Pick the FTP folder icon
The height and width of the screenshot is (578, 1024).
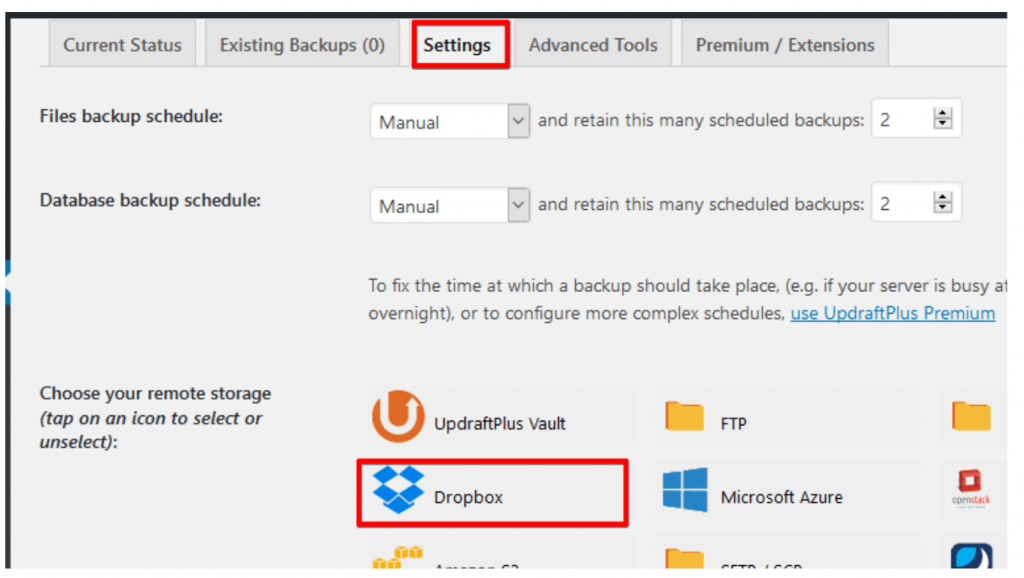685,417
